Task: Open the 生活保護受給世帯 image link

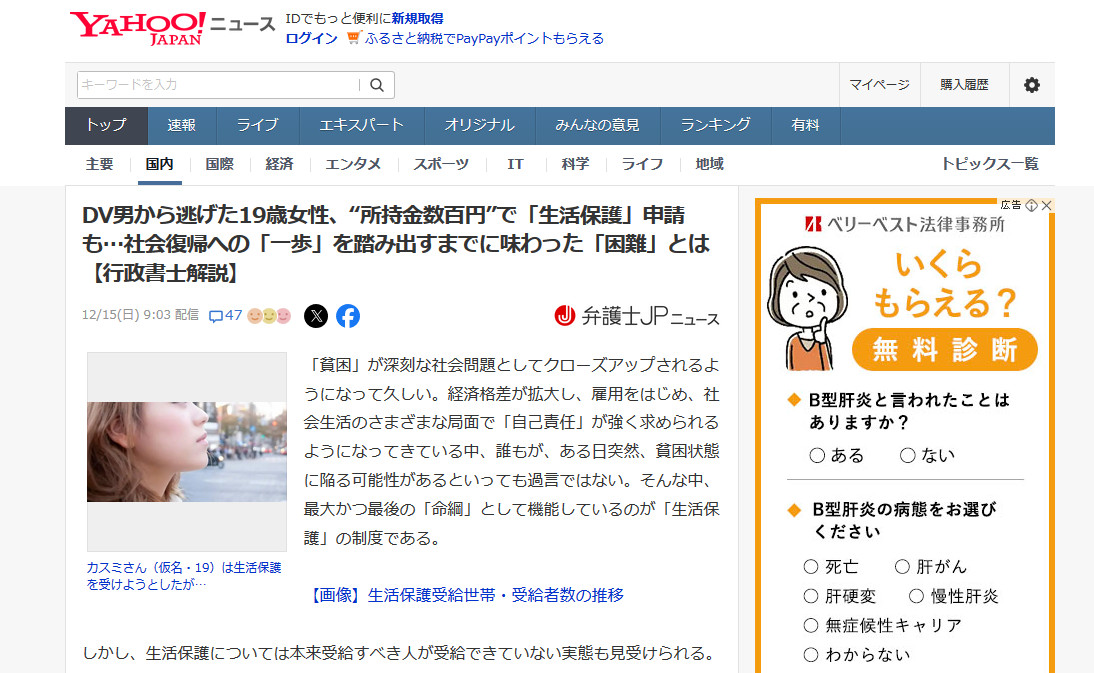Action: [x=467, y=595]
